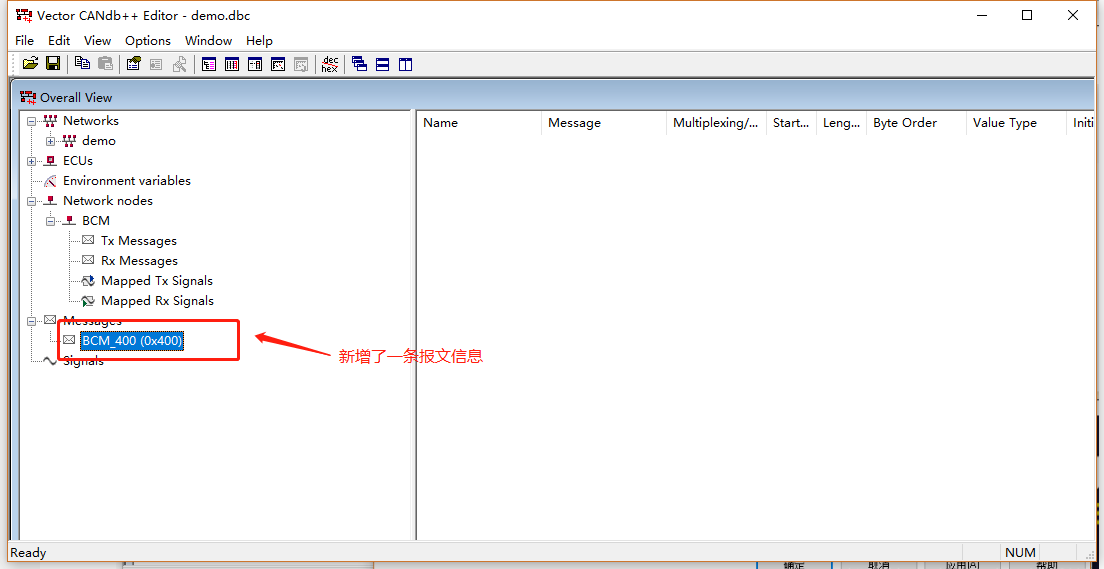Select Networks in the tree

(x=91, y=120)
